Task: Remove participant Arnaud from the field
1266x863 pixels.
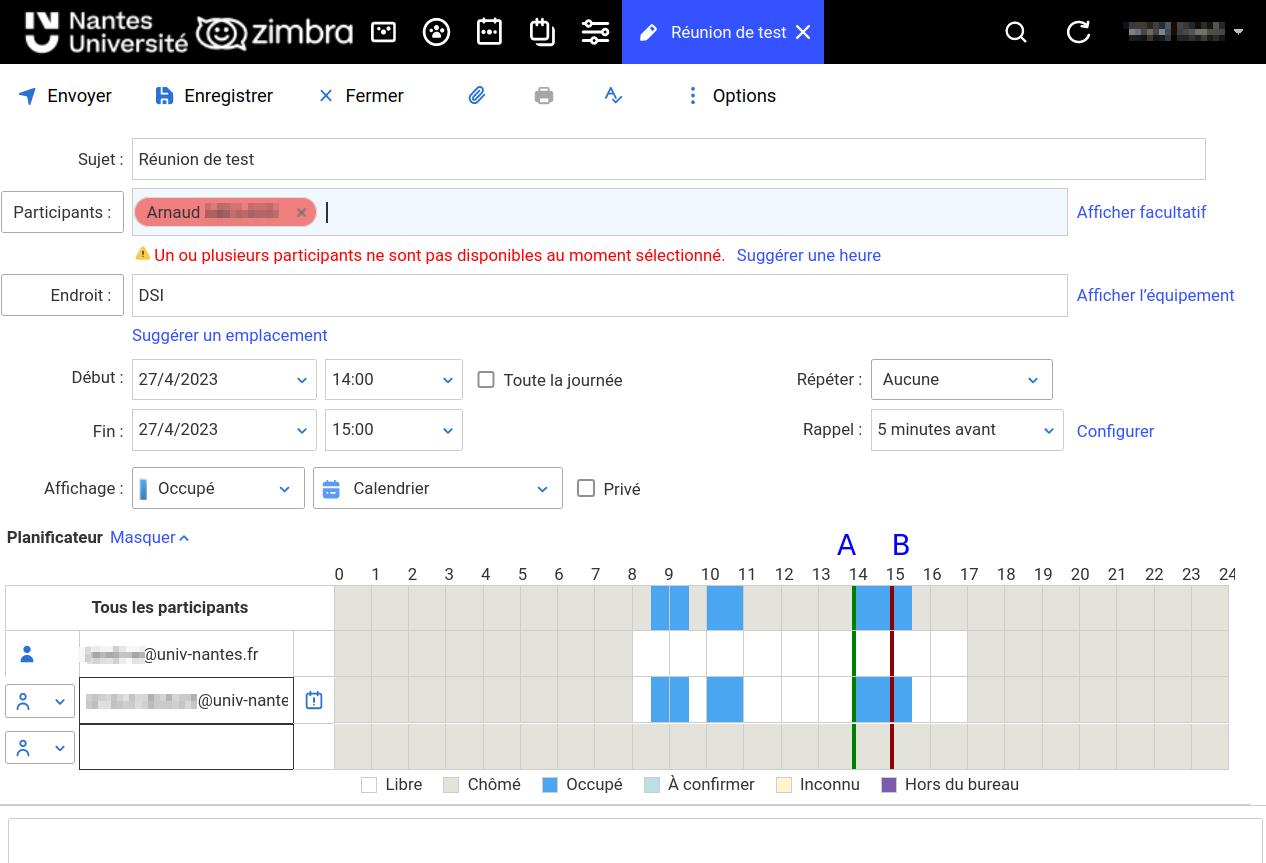Action: click(301, 212)
